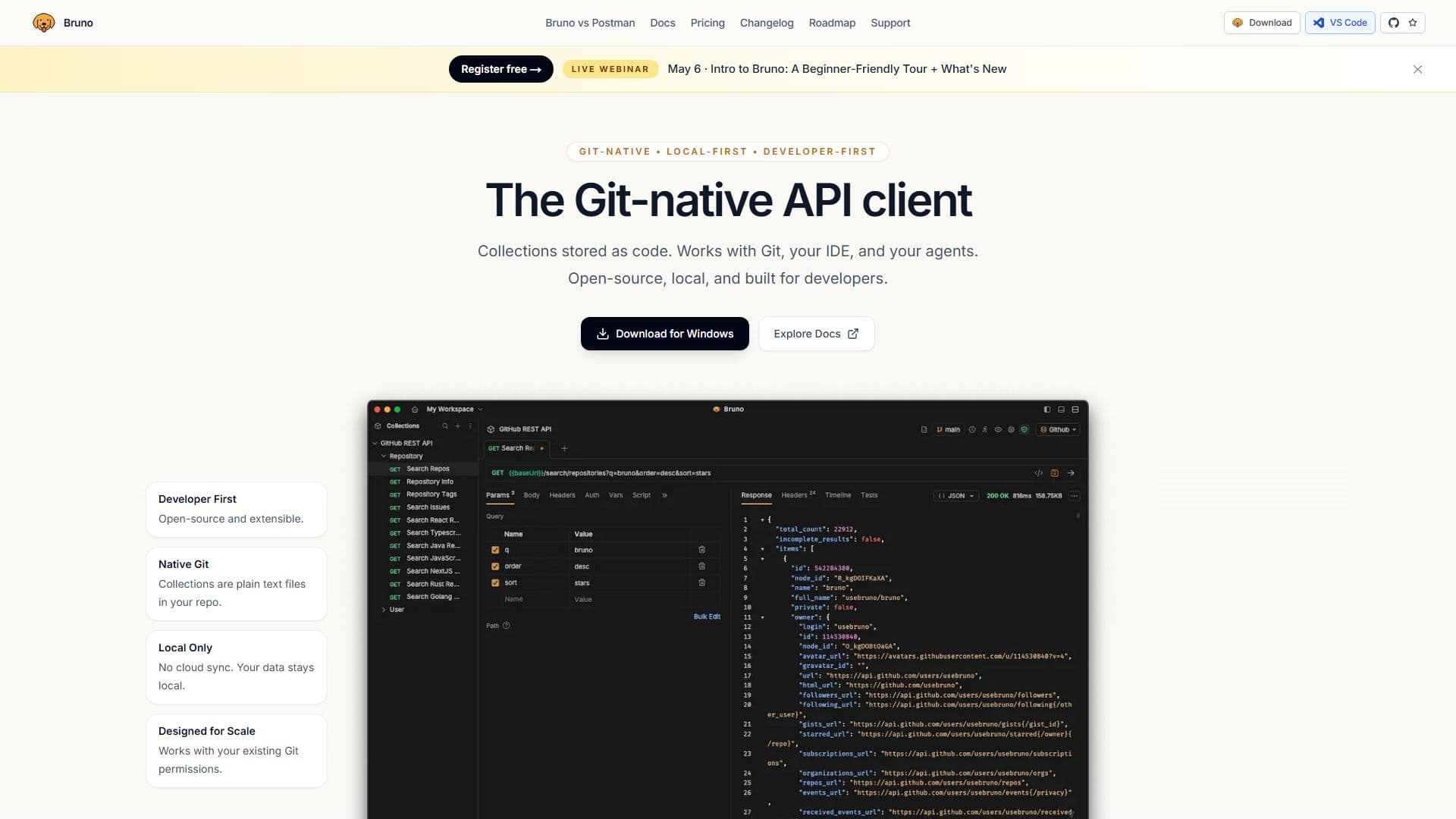Viewport: 1456px width, 819px height.
Task: Delete the q query parameter row
Action: [702, 550]
